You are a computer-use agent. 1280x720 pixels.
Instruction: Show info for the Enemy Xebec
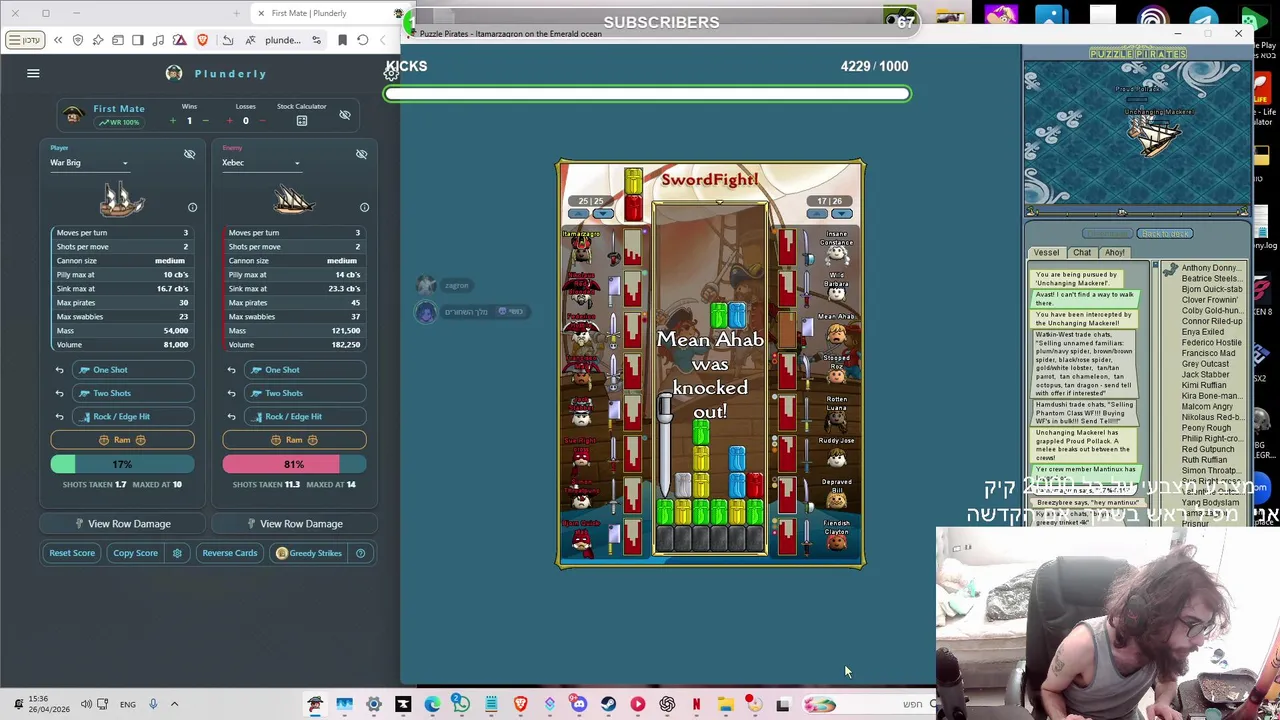364,207
